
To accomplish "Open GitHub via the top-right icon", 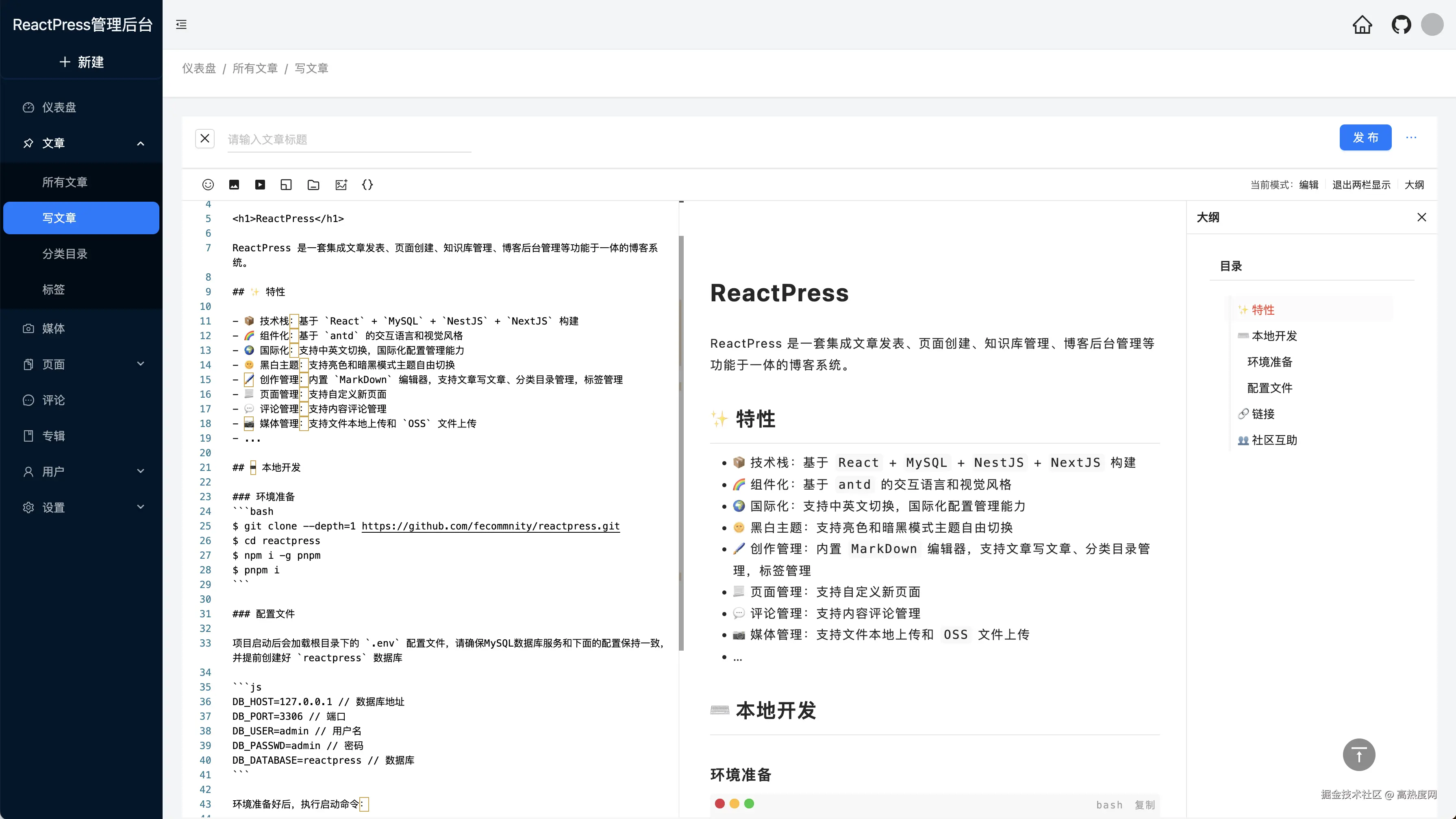I will 1401,25.
